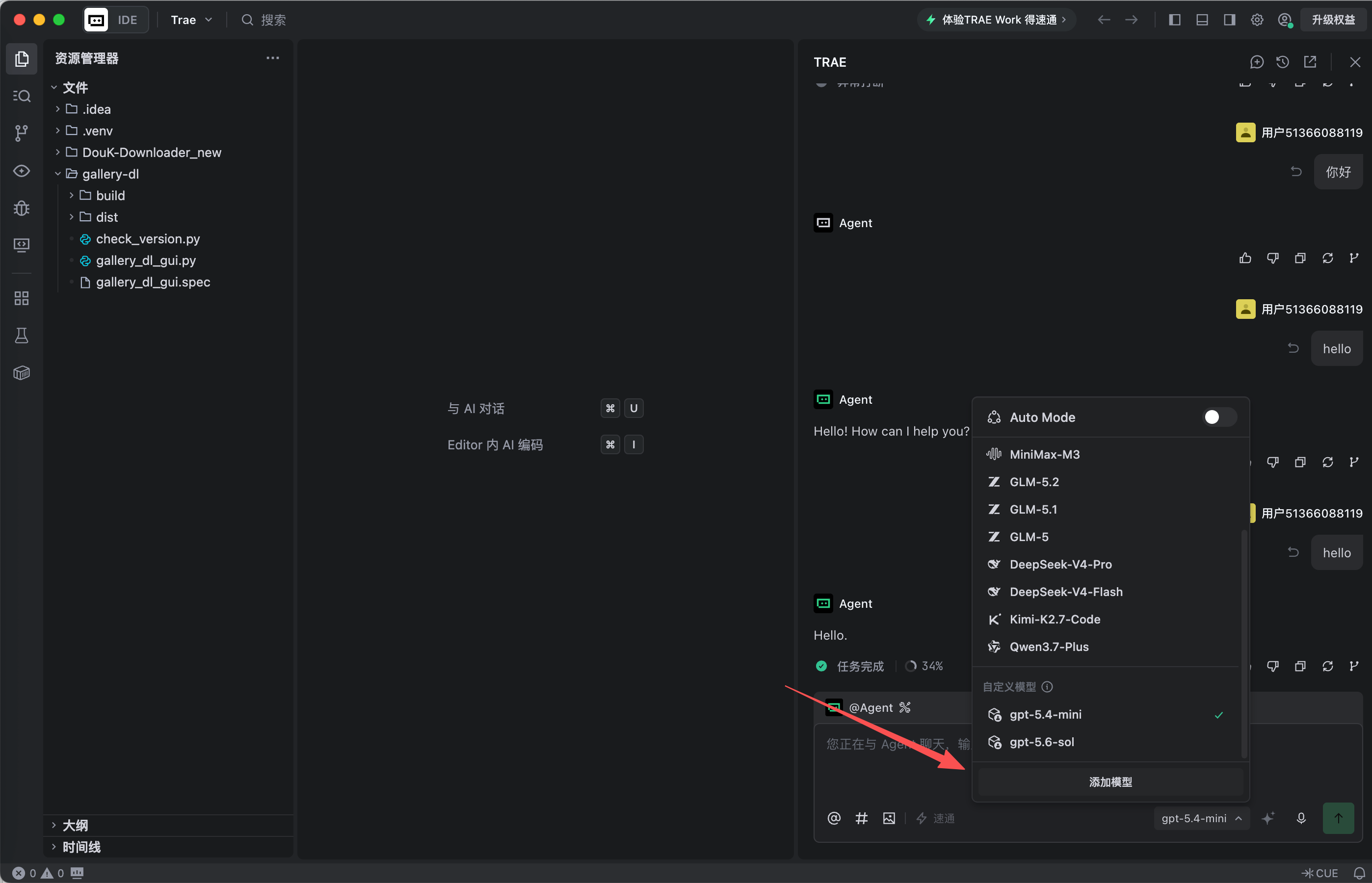This screenshot has width=1372, height=883.
Task: Enable the Auto Mode switch
Action: (1219, 417)
